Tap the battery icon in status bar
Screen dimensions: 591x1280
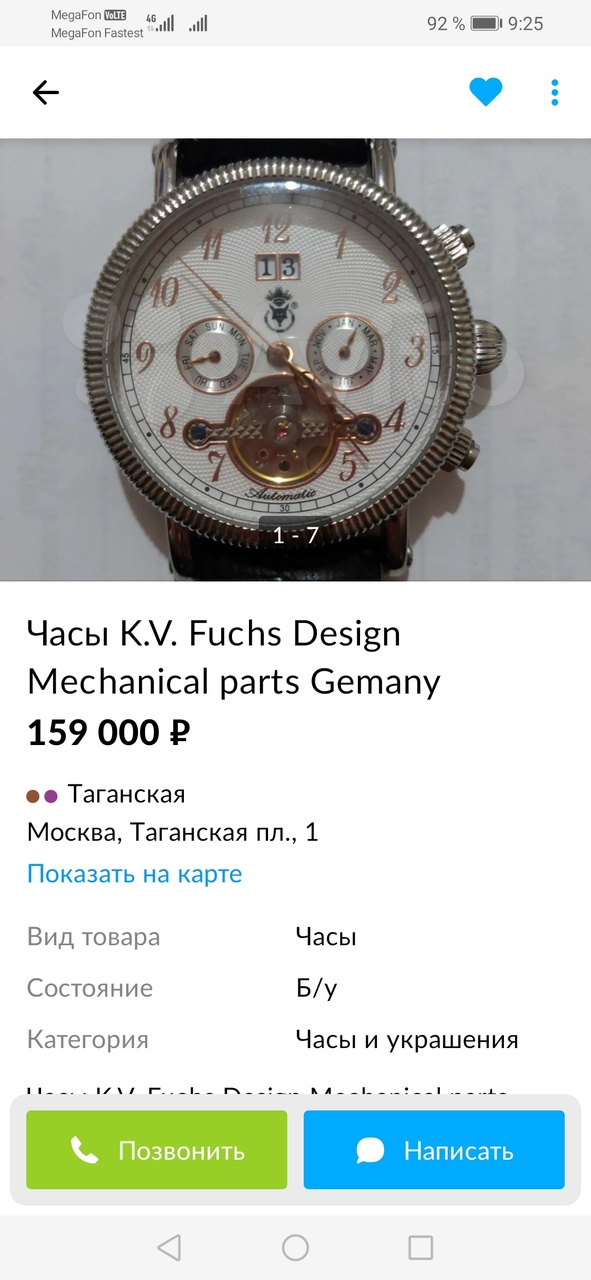[x=486, y=23]
